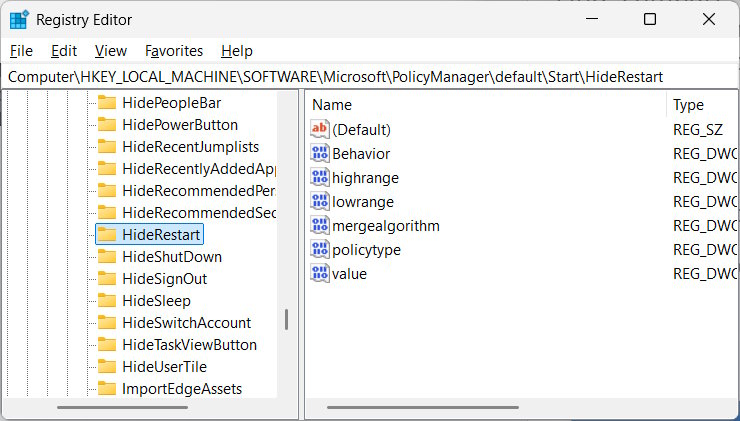
Task: Select the HideUserTile folder icon
Action: (x=107, y=367)
